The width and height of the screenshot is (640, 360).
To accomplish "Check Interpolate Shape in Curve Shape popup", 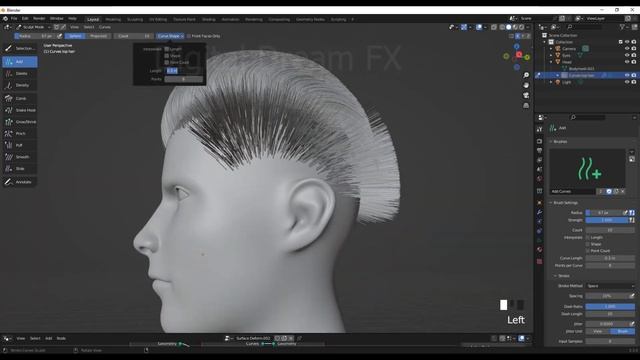I will coord(167,56).
